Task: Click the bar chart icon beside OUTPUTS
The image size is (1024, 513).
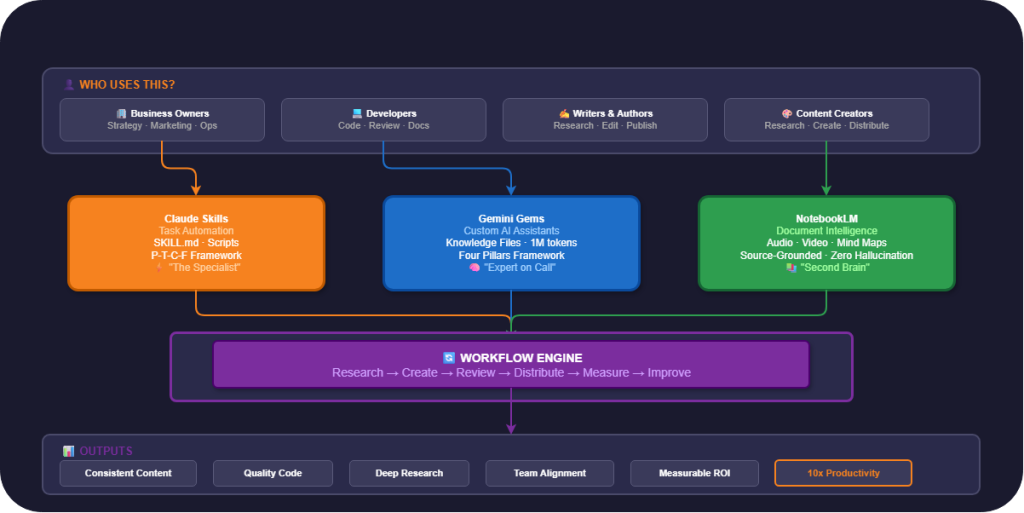Action: coord(69,451)
